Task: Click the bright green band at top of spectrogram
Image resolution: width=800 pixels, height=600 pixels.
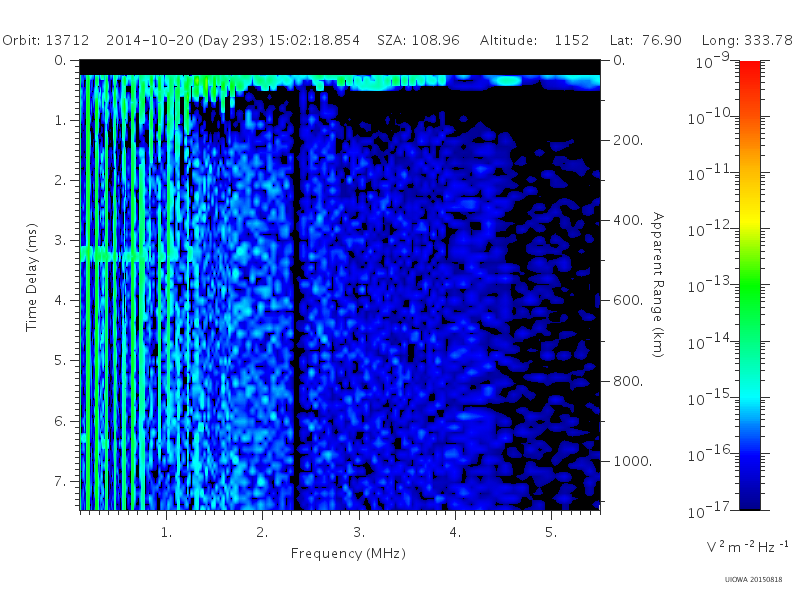Action: pos(340,82)
